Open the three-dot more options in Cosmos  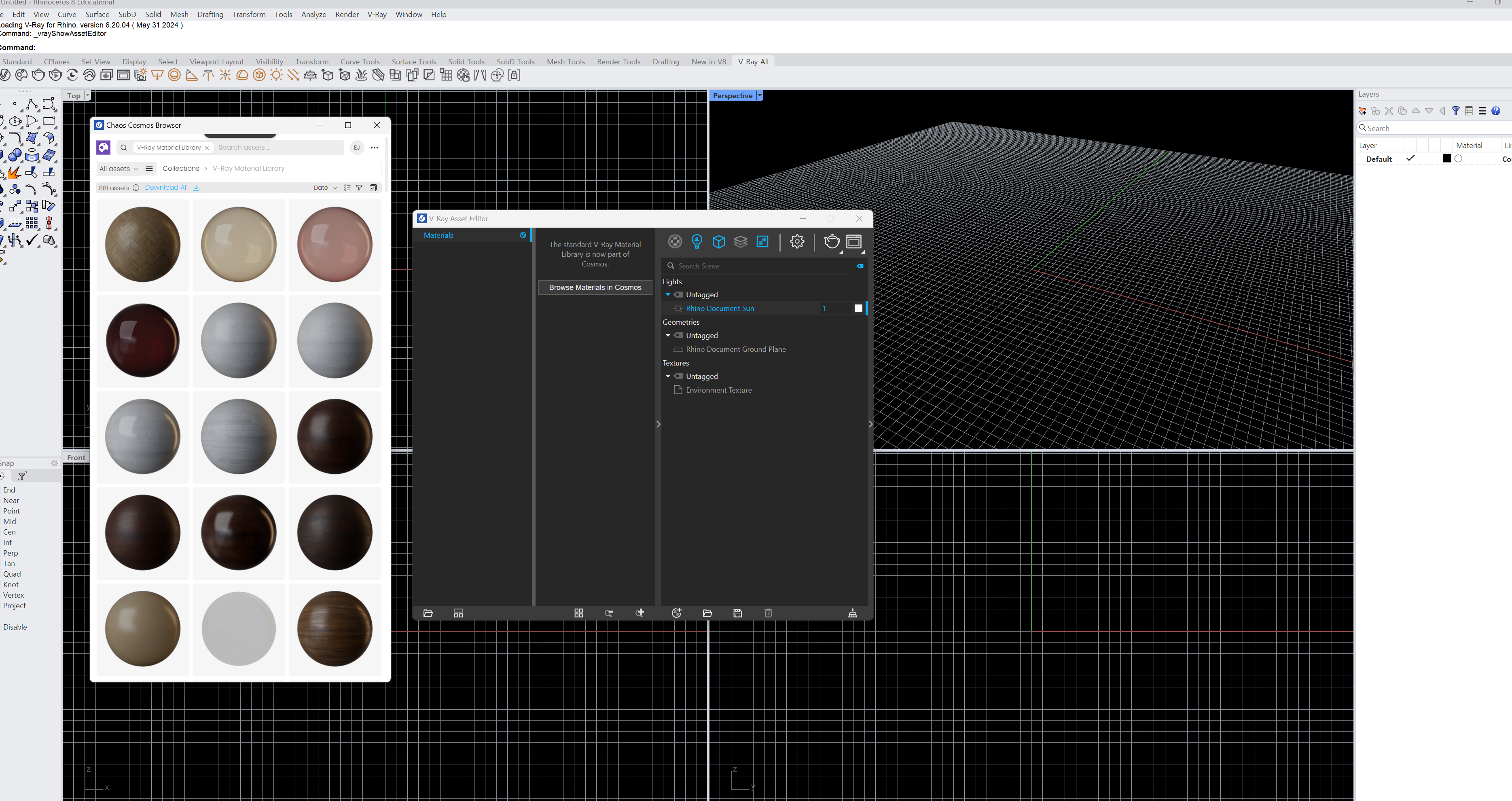click(375, 148)
